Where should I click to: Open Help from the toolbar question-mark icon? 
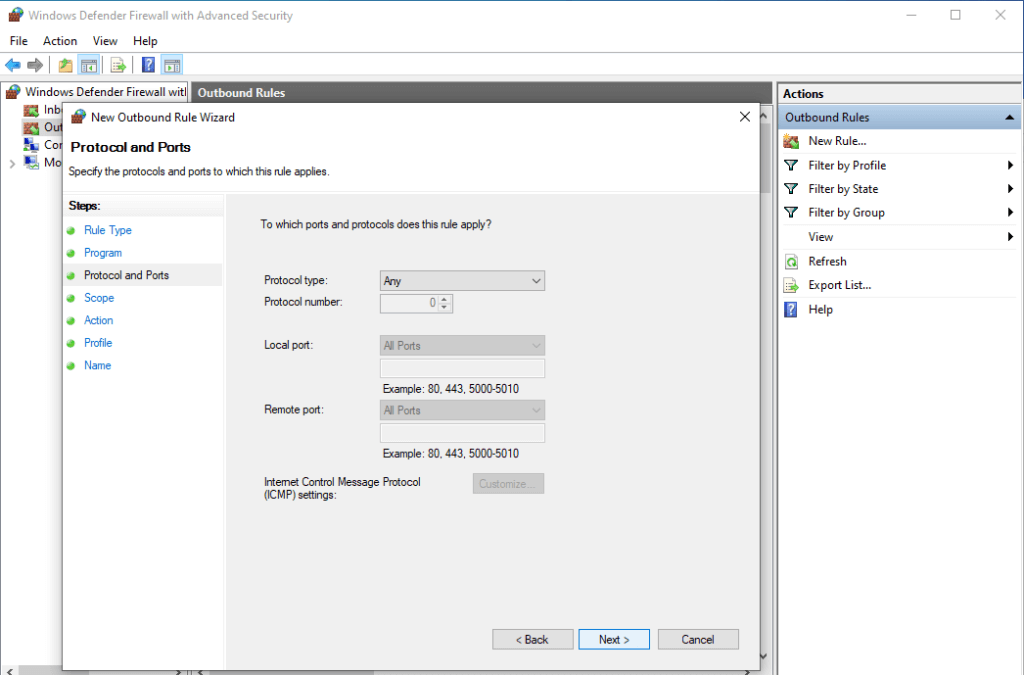pyautogui.click(x=148, y=65)
